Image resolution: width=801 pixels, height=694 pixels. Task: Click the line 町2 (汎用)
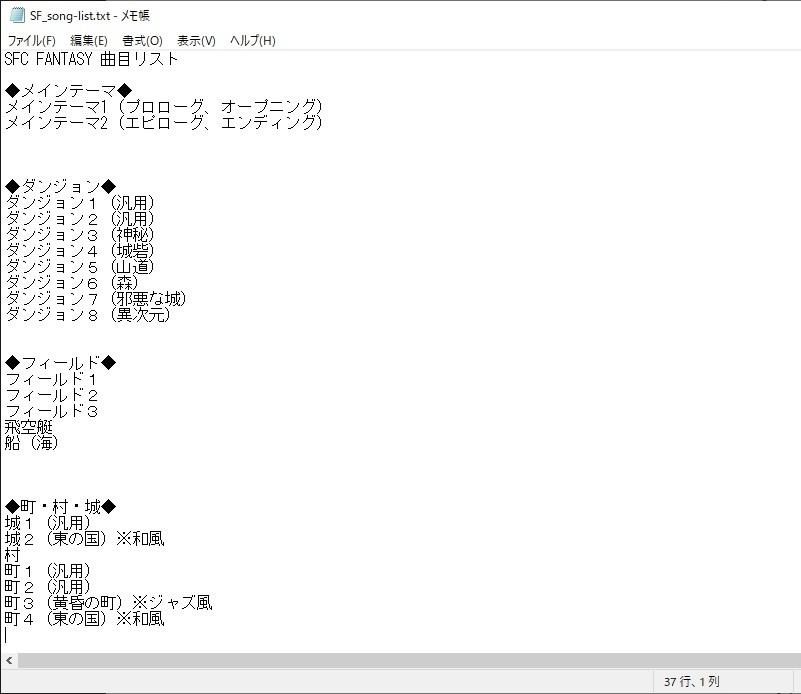tap(48, 587)
